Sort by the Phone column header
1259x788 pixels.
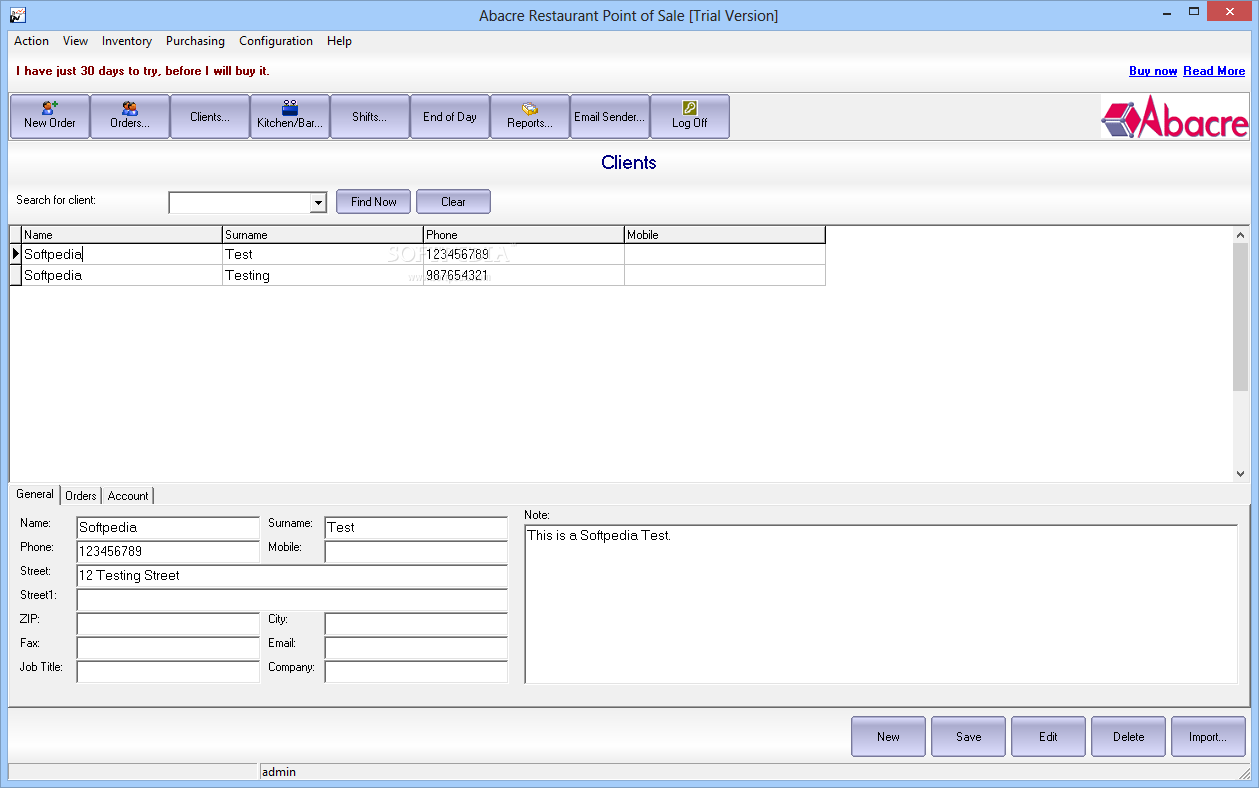tap(524, 235)
